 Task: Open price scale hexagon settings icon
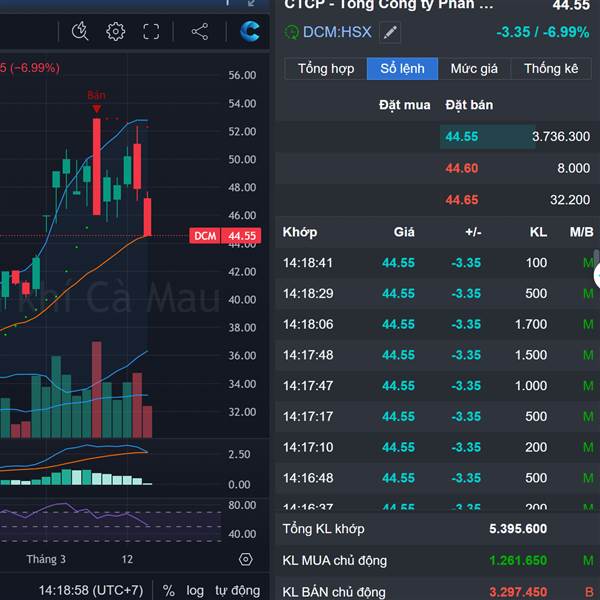(246, 559)
